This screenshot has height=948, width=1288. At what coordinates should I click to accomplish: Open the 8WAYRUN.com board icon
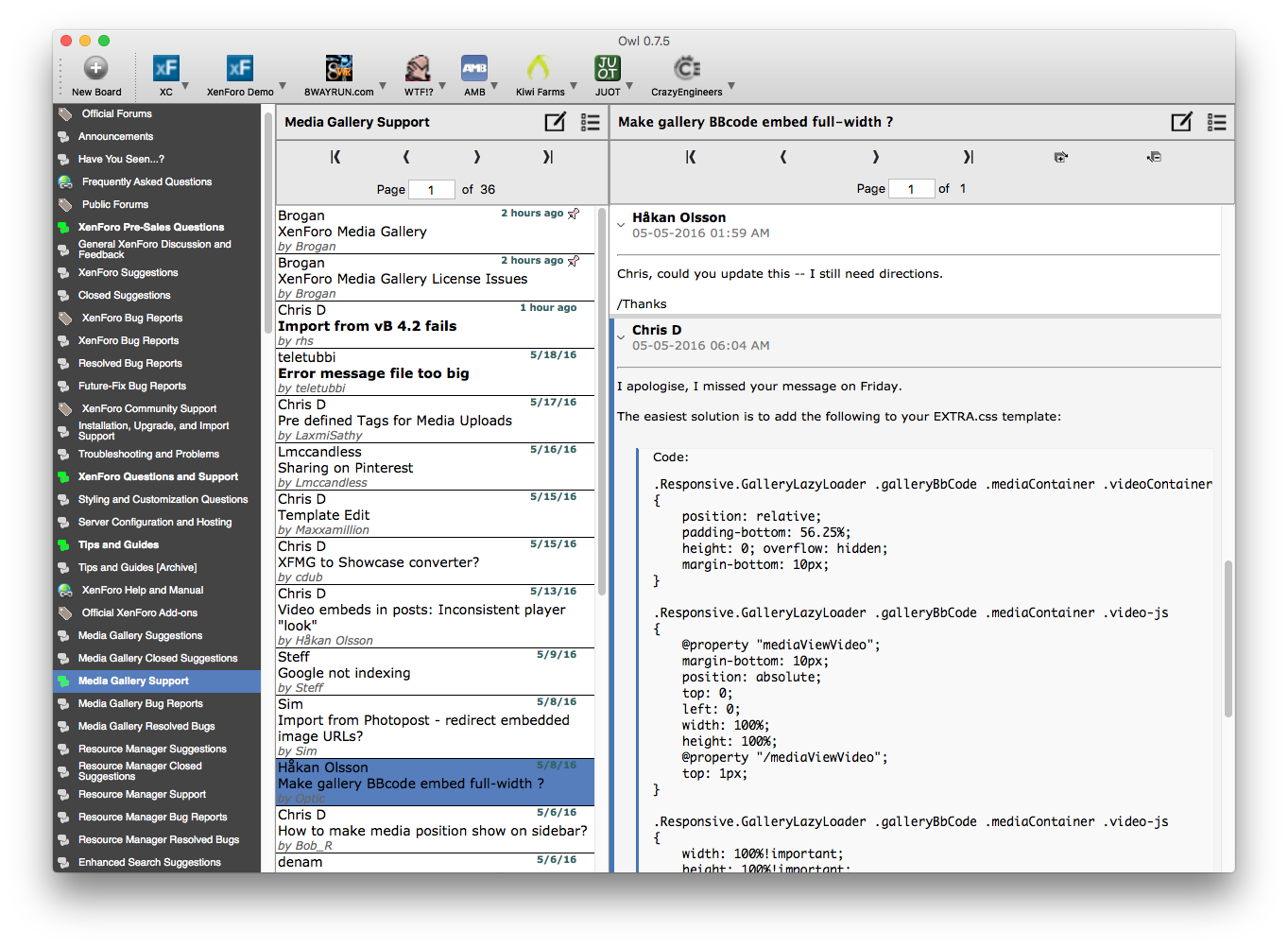tap(339, 68)
